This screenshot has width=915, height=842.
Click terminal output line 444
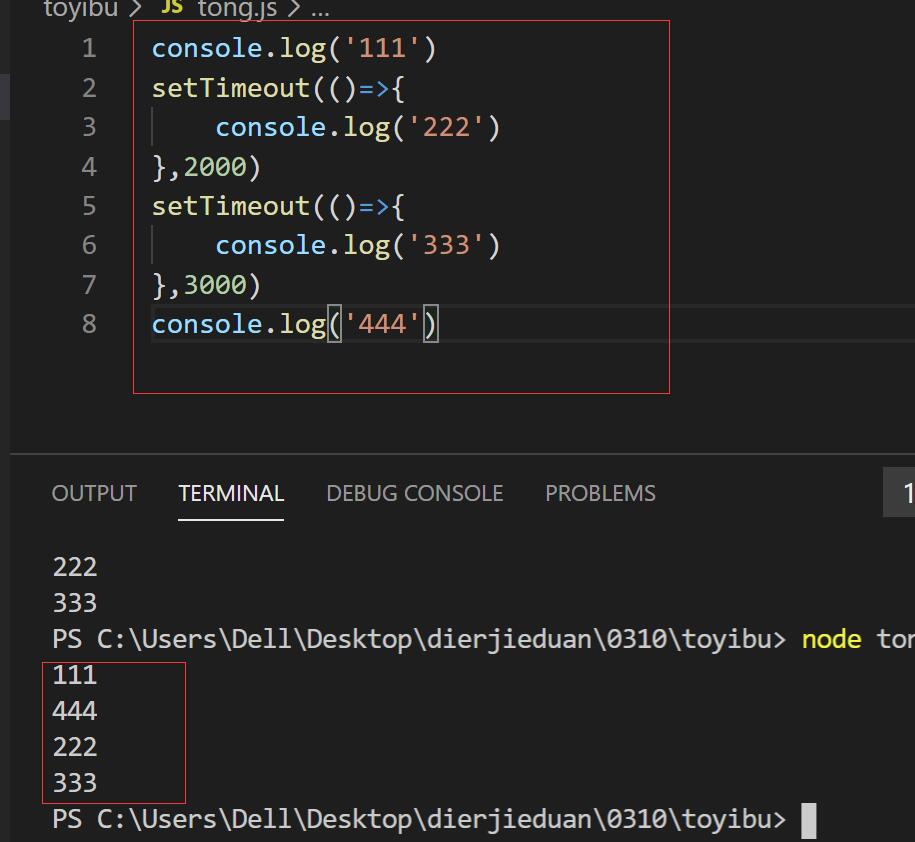coord(75,711)
